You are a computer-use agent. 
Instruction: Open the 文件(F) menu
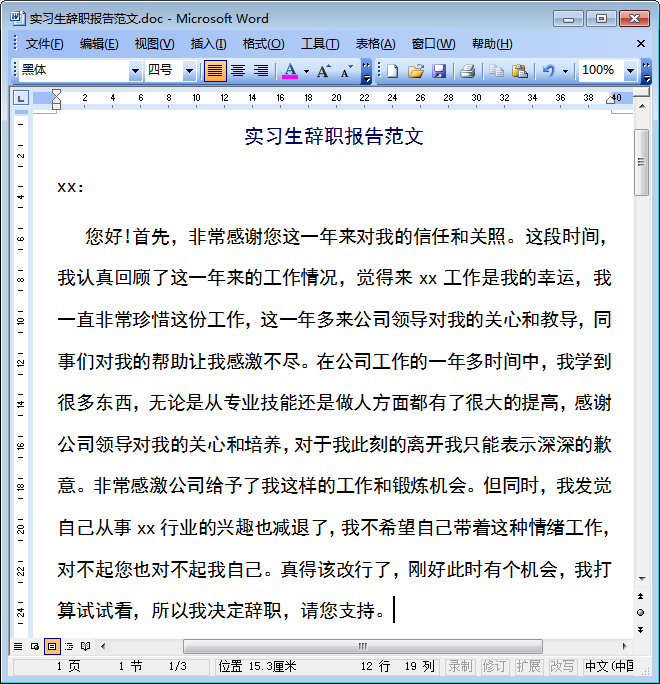pos(44,44)
